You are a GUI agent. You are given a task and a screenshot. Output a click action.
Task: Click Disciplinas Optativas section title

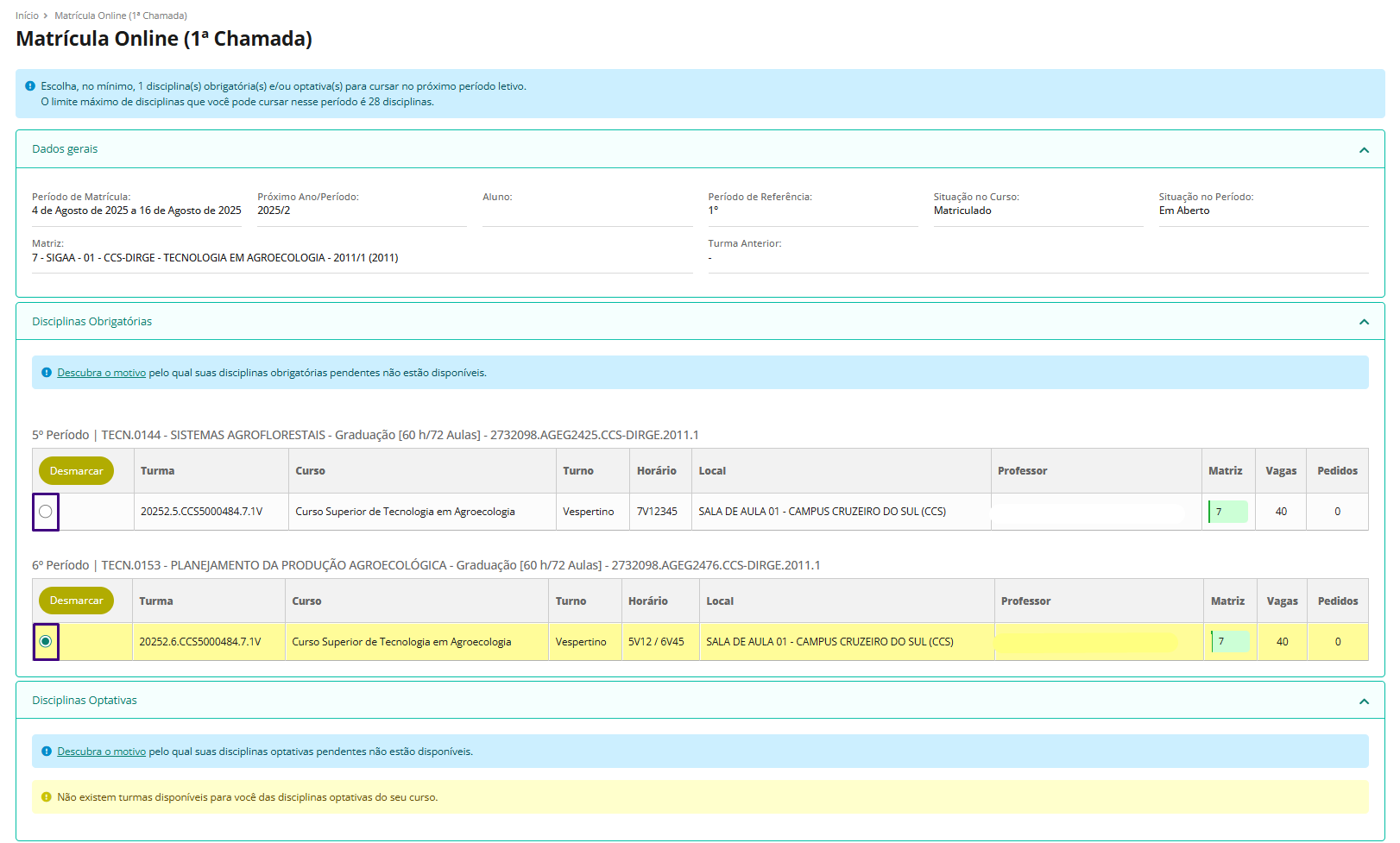85,701
